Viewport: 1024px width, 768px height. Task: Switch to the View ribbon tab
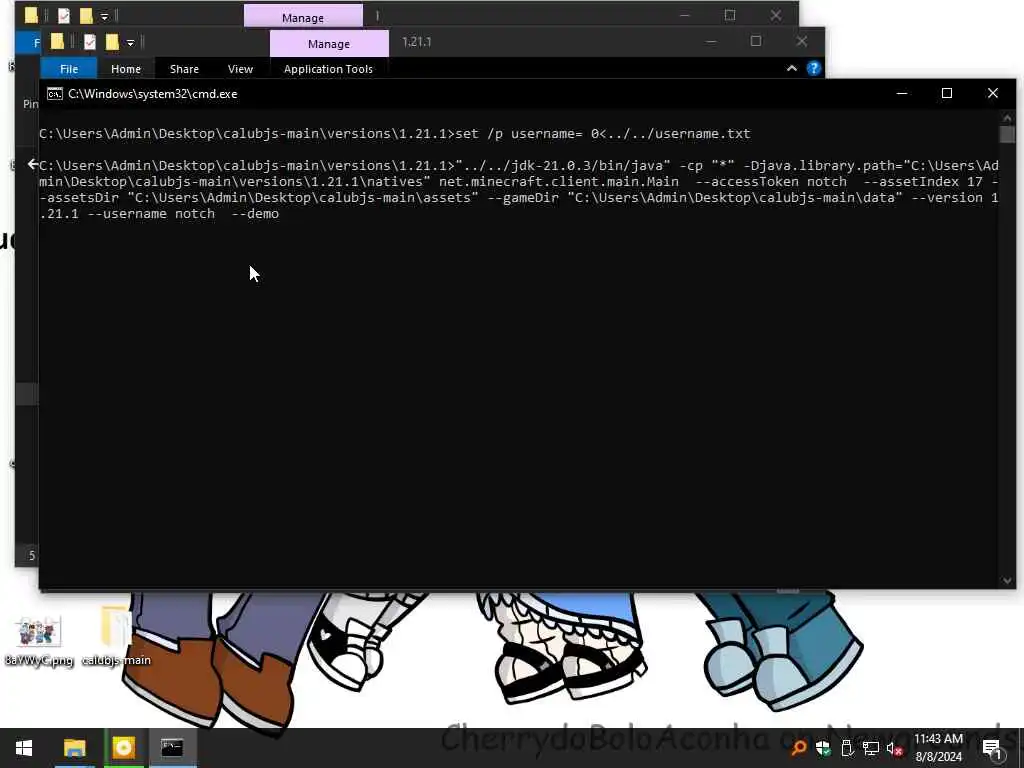click(x=240, y=69)
